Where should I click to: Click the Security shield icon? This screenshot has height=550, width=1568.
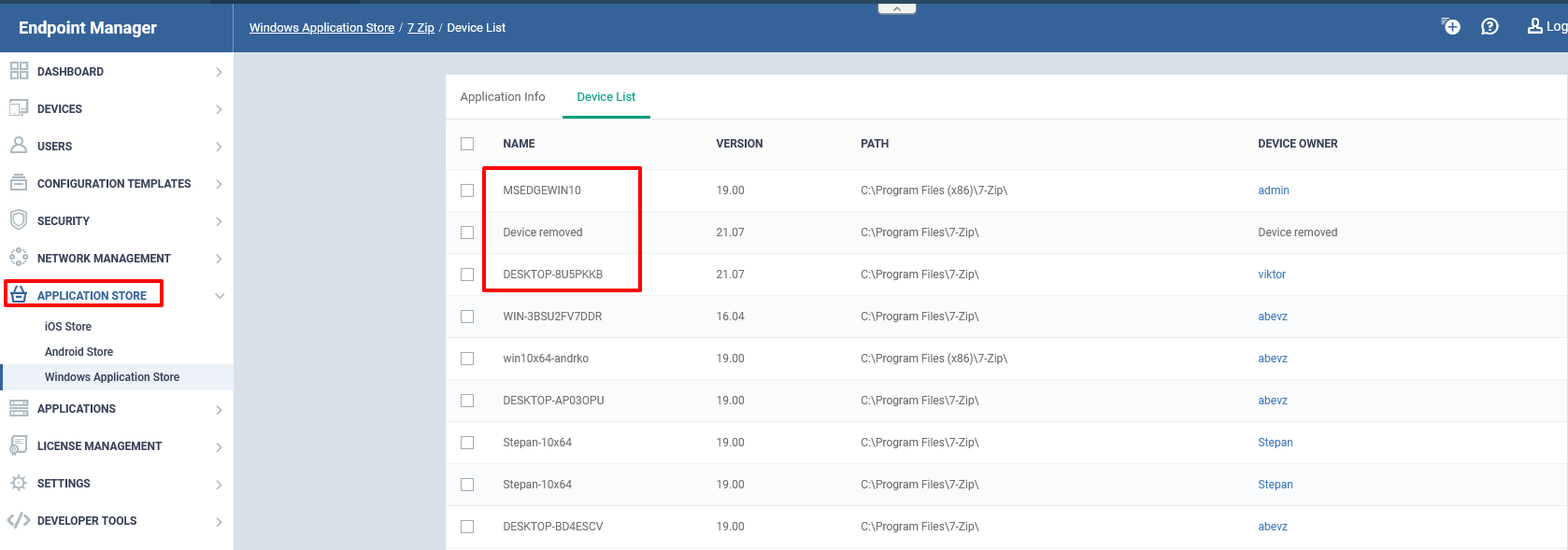(x=19, y=220)
